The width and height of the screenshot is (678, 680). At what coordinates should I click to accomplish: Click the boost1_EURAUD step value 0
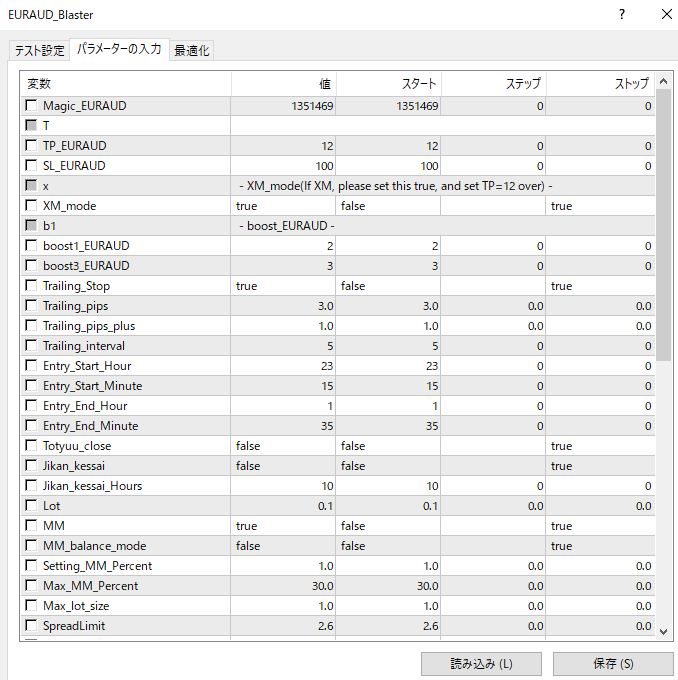click(x=493, y=246)
